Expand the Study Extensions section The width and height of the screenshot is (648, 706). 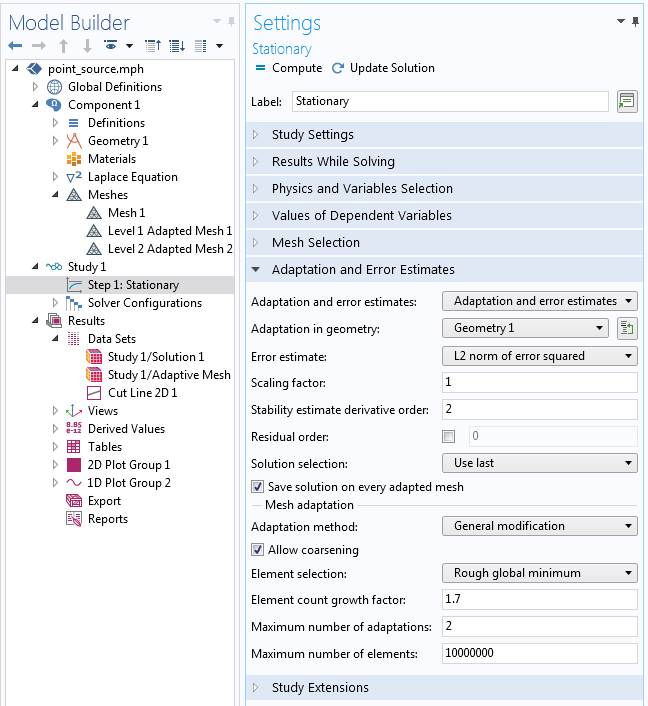(320, 688)
